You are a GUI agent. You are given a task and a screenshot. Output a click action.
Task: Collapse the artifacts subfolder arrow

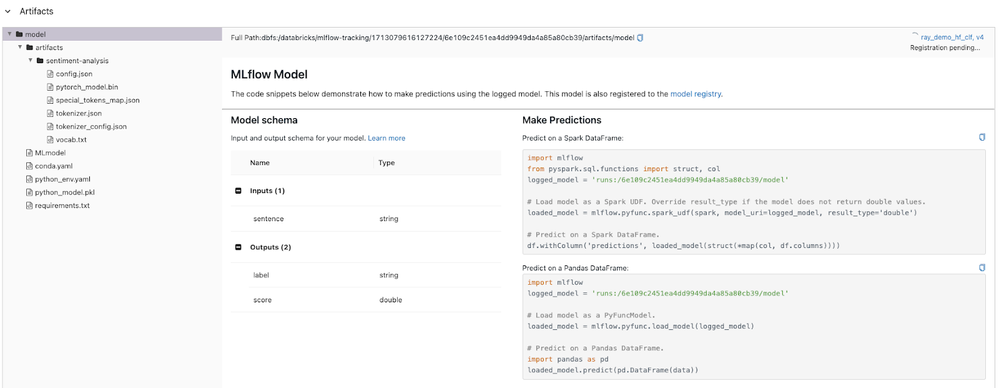pos(20,47)
